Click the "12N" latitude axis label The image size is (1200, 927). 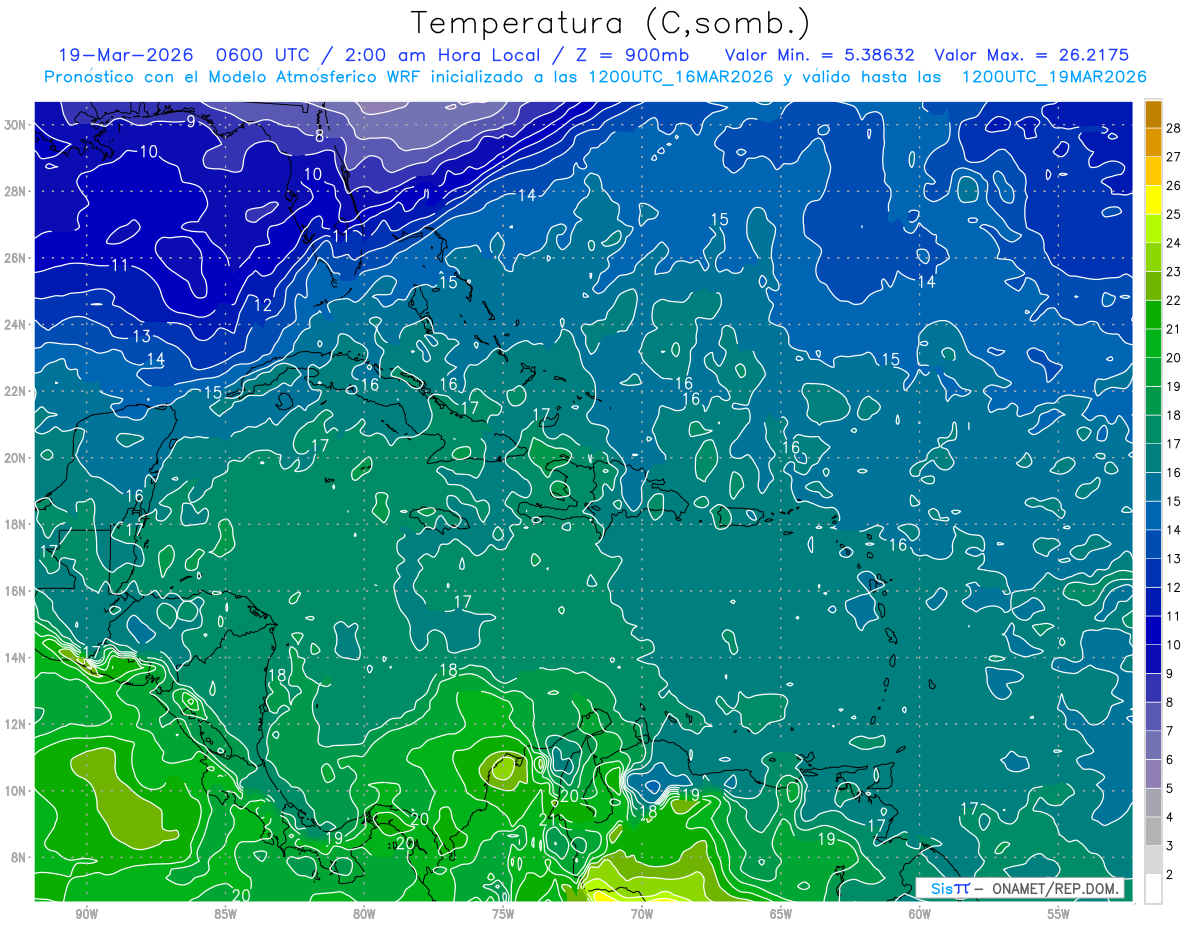(17, 724)
